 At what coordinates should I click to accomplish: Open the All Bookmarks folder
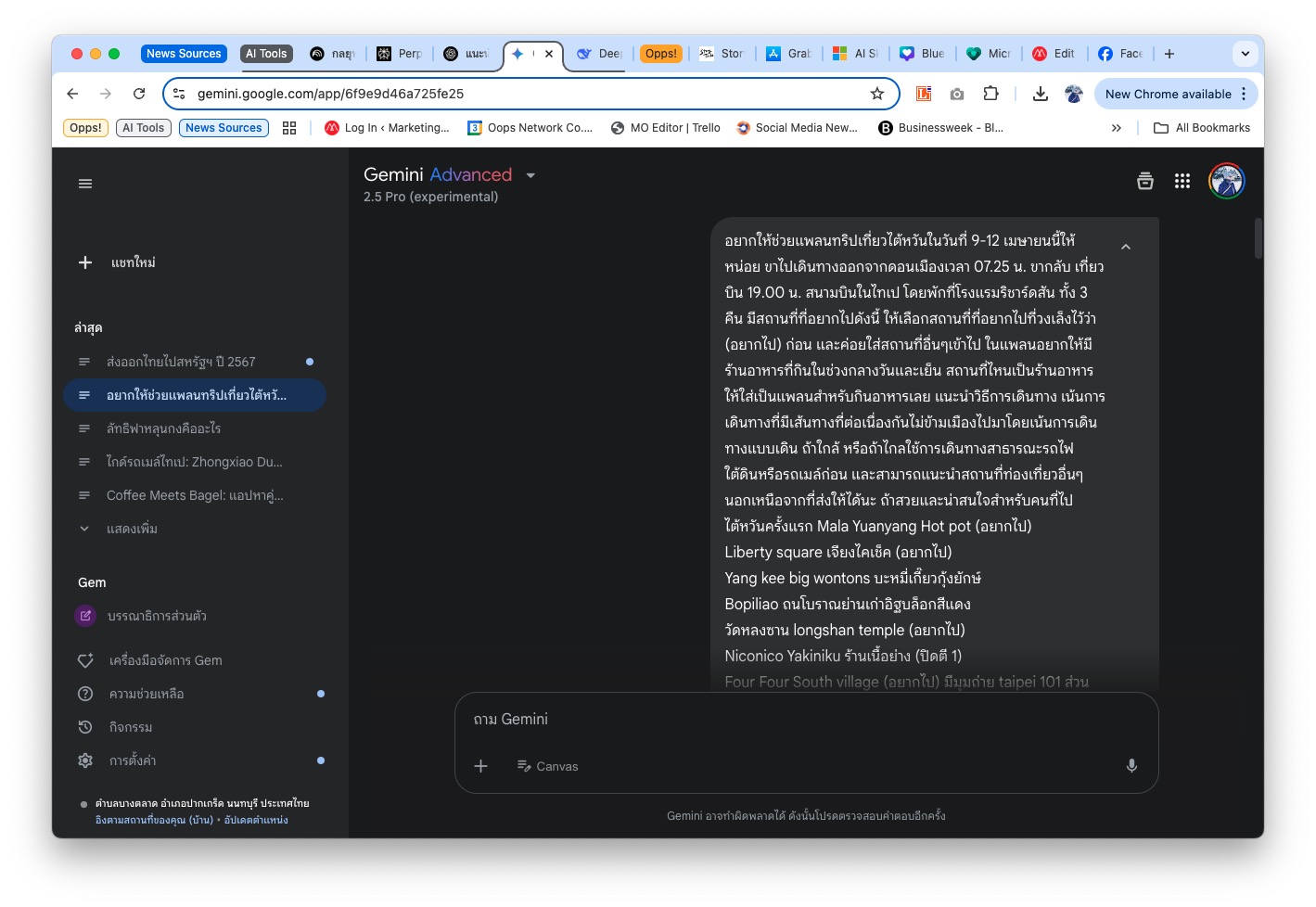1202,128
